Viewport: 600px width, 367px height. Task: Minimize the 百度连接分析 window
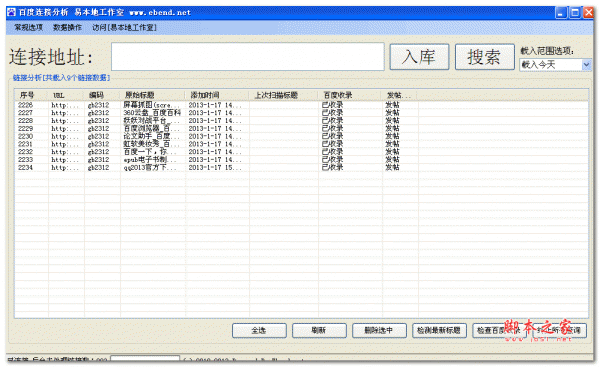tap(561, 13)
